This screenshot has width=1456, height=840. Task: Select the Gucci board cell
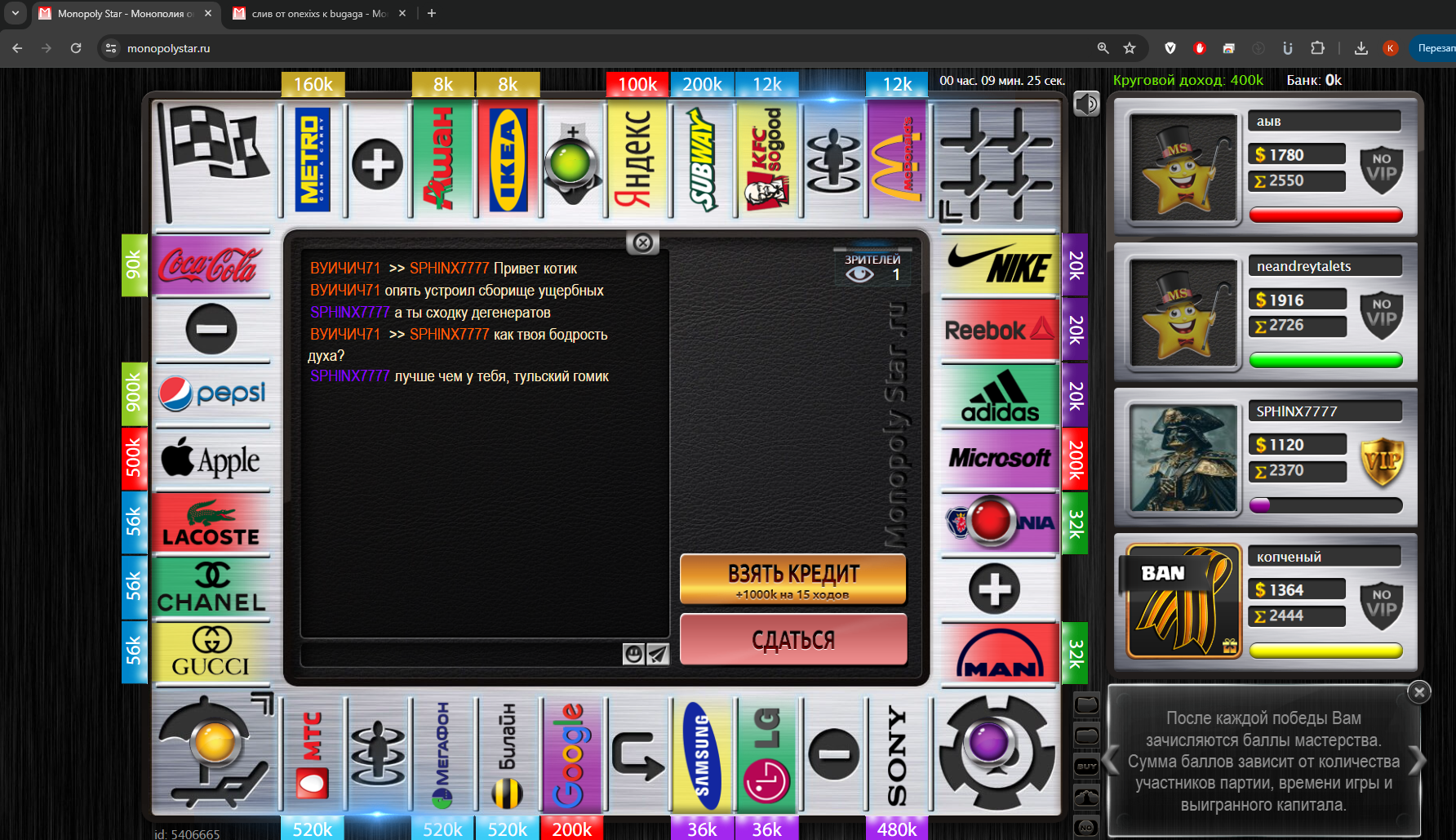click(x=211, y=652)
